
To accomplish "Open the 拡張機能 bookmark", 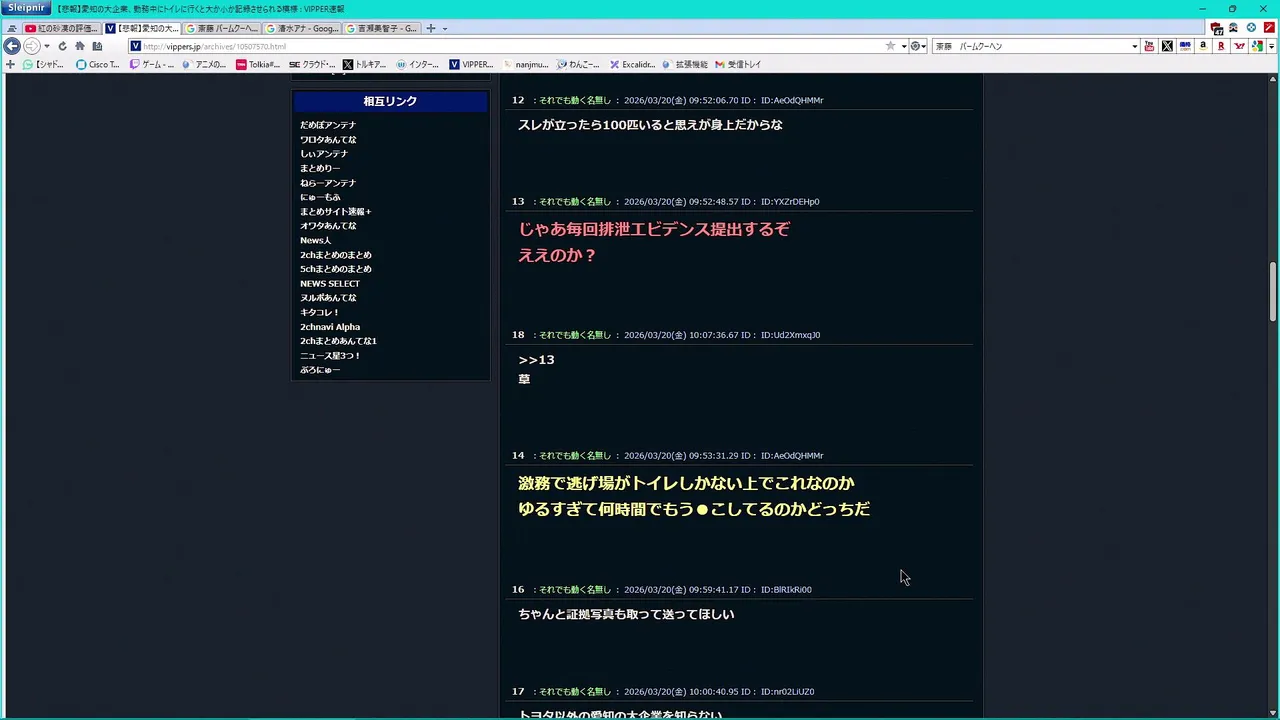I will (x=685, y=64).
